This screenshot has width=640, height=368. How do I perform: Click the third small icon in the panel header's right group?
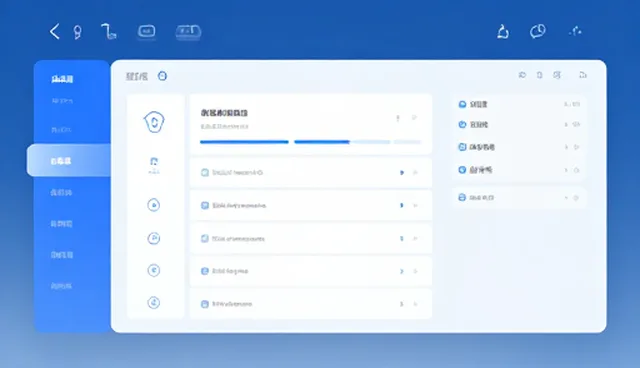(557, 75)
